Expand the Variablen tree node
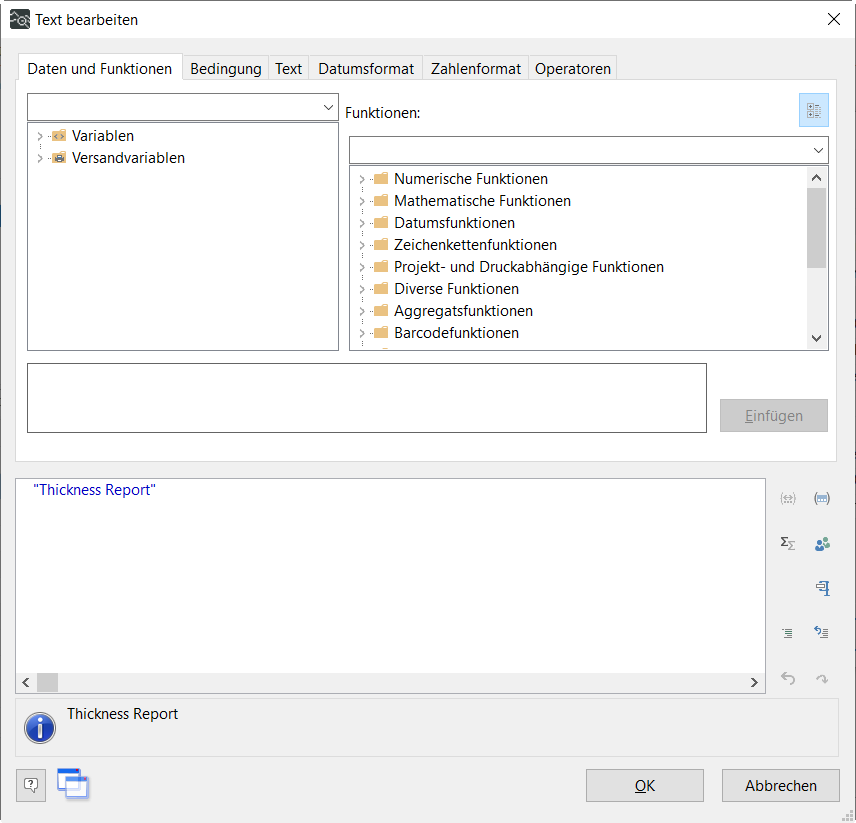 [x=40, y=136]
